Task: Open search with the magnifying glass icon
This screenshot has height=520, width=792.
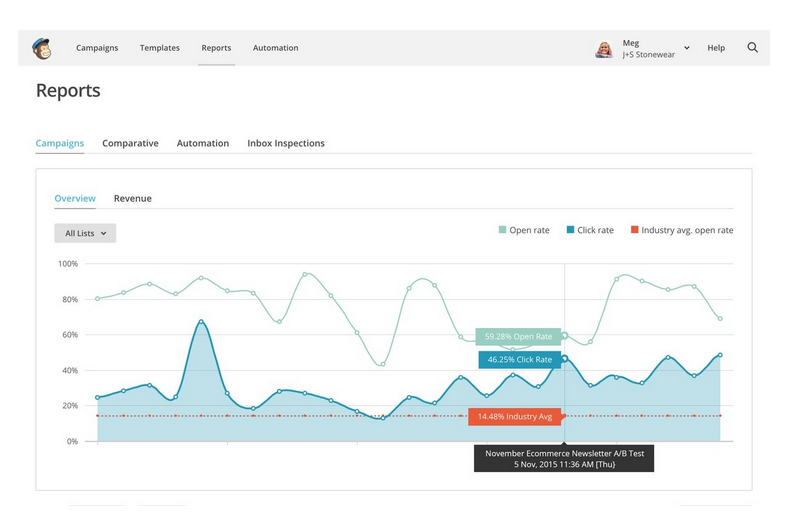Action: tap(752, 48)
